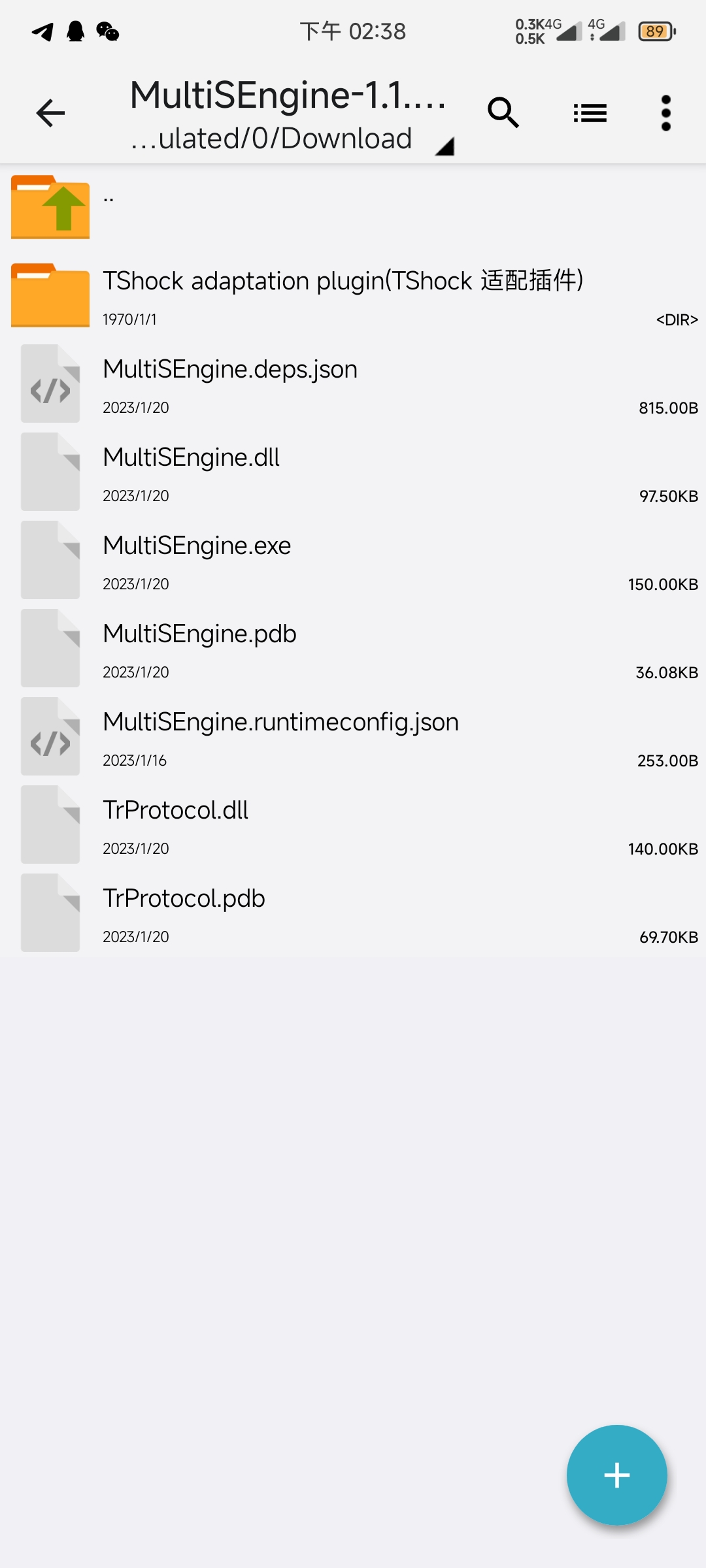Select the MultiSEngine.dll file

[261, 471]
